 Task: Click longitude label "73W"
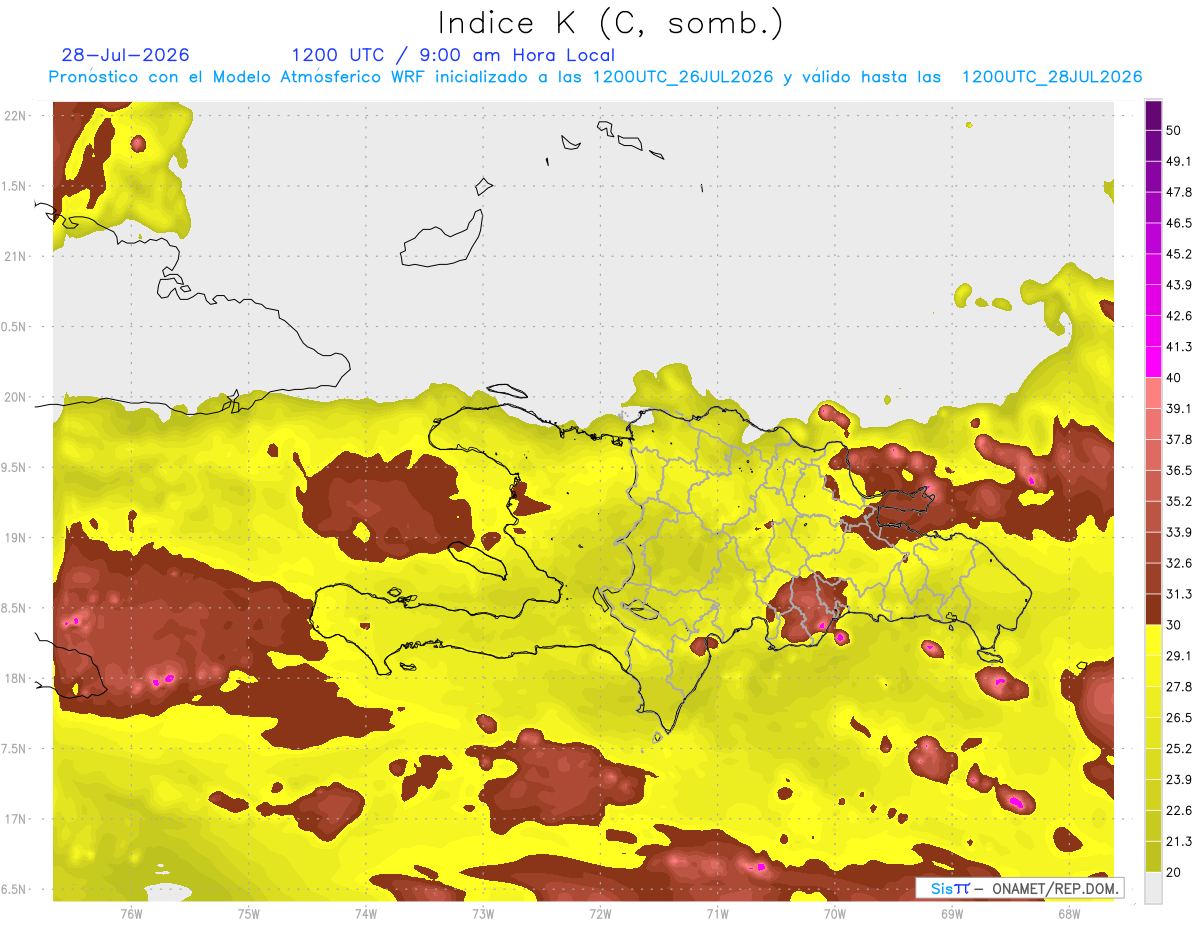coord(483,913)
